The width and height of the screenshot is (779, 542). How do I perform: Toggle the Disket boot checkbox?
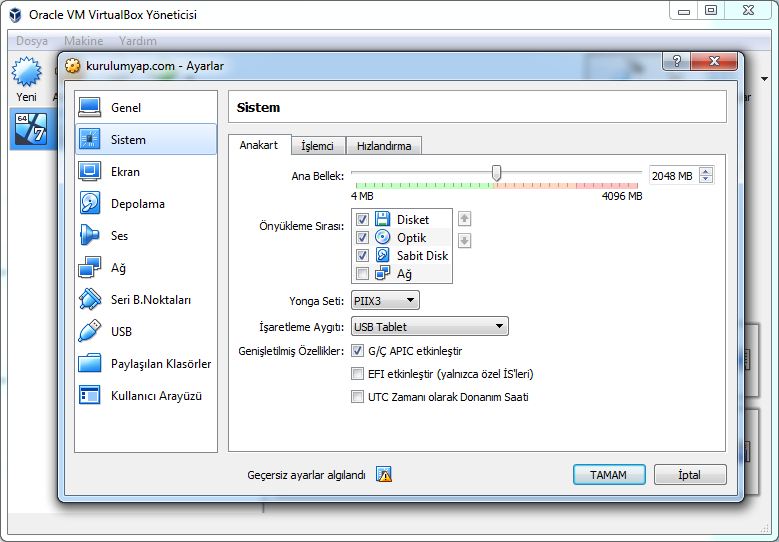pos(362,219)
